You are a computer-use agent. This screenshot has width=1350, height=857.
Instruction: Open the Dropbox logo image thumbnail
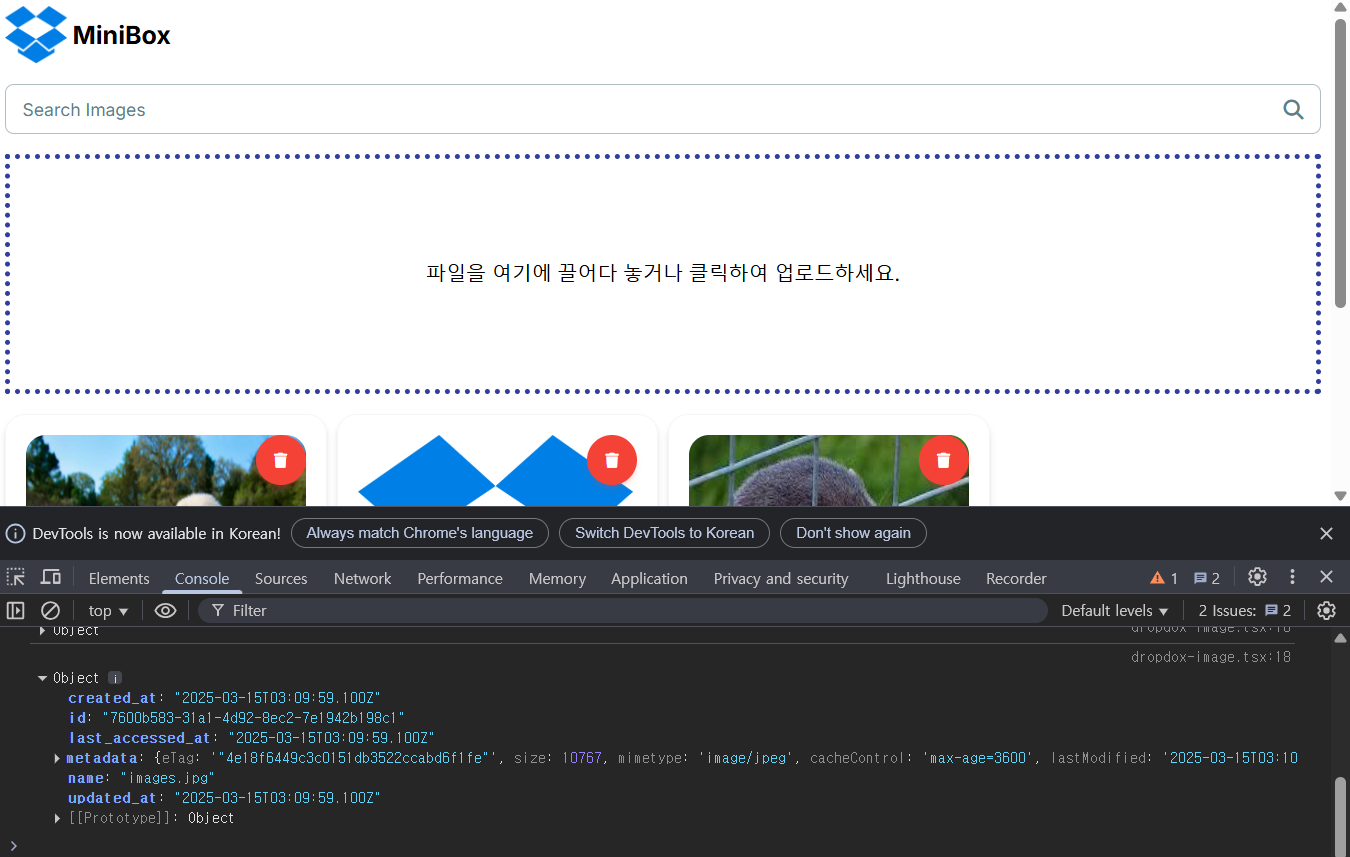pos(497,470)
